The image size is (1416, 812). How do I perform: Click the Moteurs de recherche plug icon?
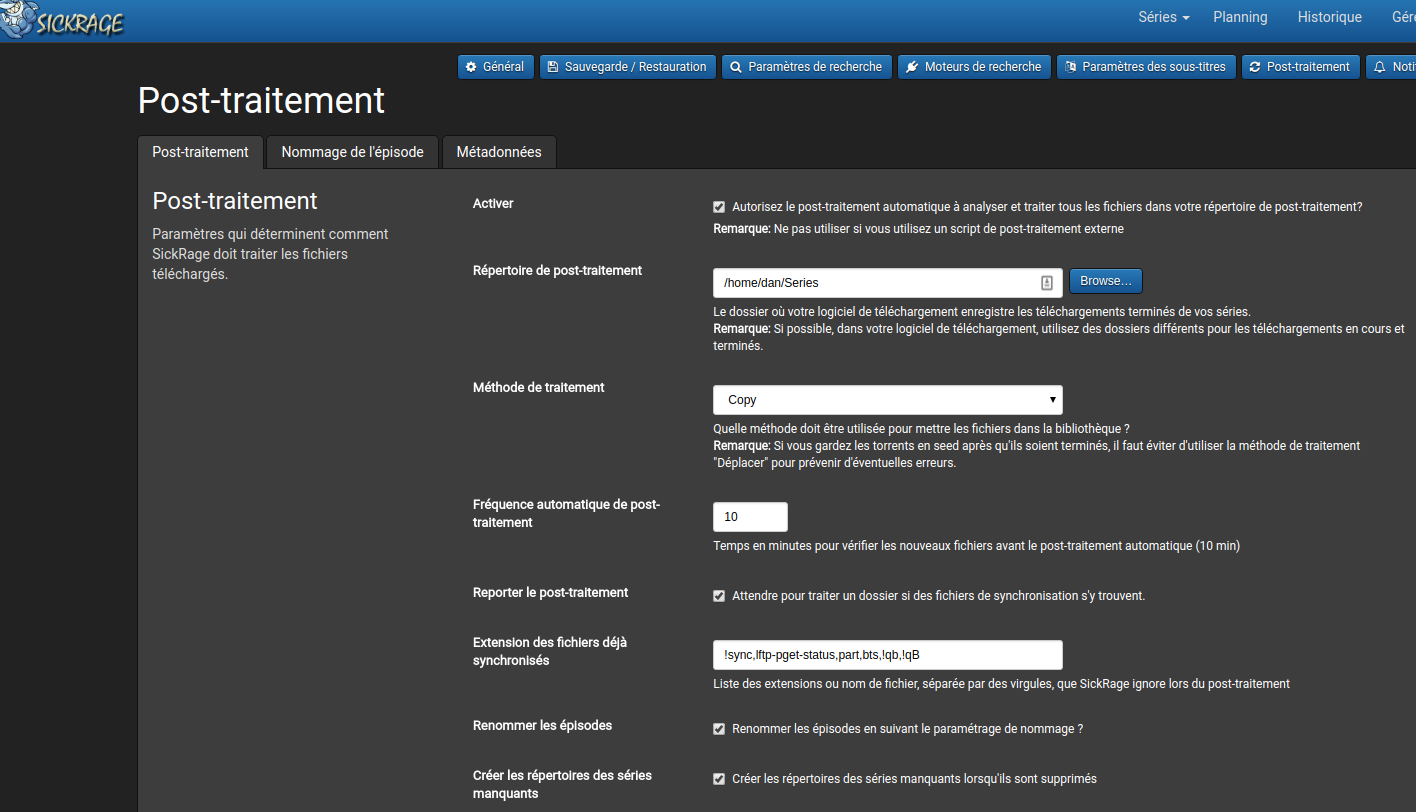coord(912,67)
